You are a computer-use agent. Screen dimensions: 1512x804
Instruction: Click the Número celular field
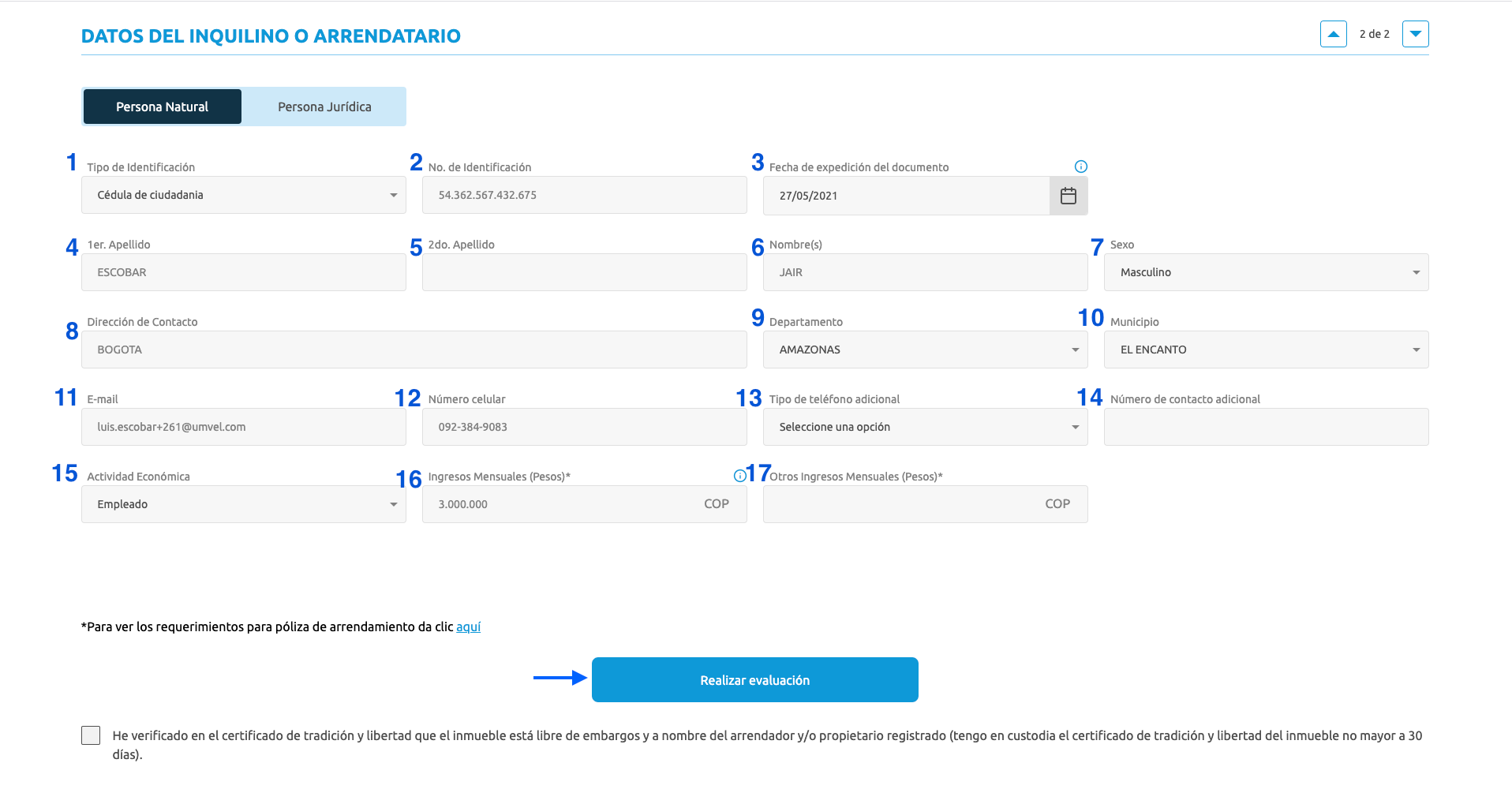click(x=585, y=427)
